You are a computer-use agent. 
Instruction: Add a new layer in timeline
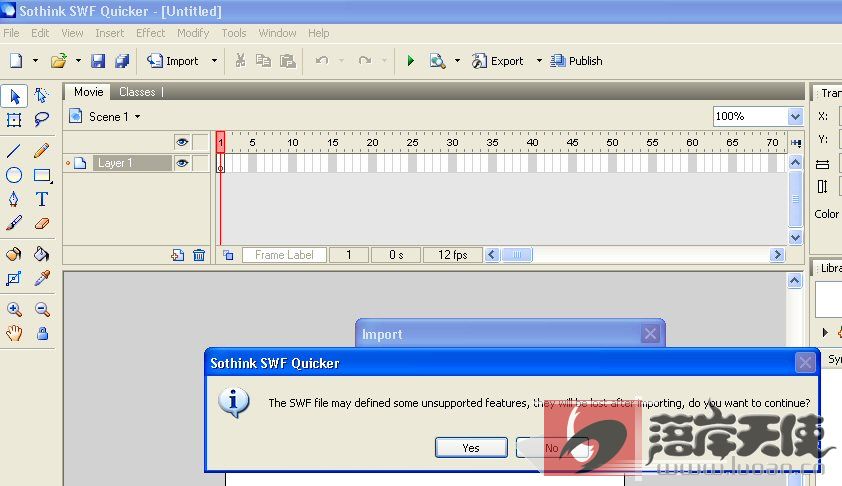[178, 255]
